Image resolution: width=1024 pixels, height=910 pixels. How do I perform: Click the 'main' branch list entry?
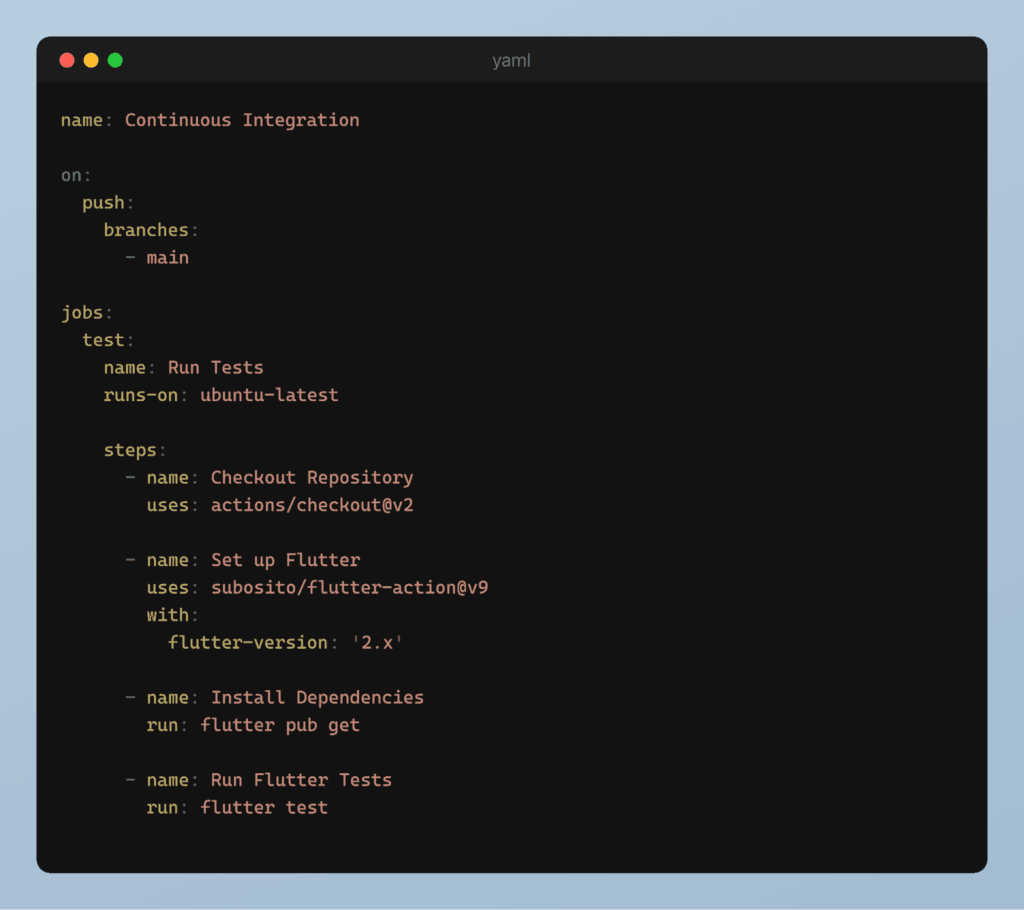point(167,258)
